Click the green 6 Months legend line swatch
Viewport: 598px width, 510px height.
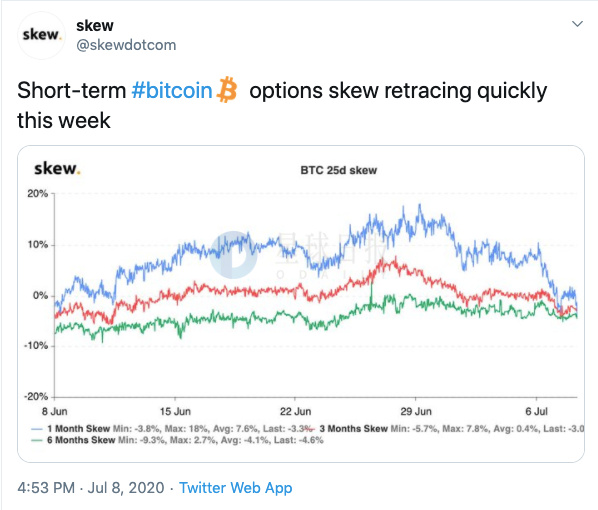click(37, 441)
